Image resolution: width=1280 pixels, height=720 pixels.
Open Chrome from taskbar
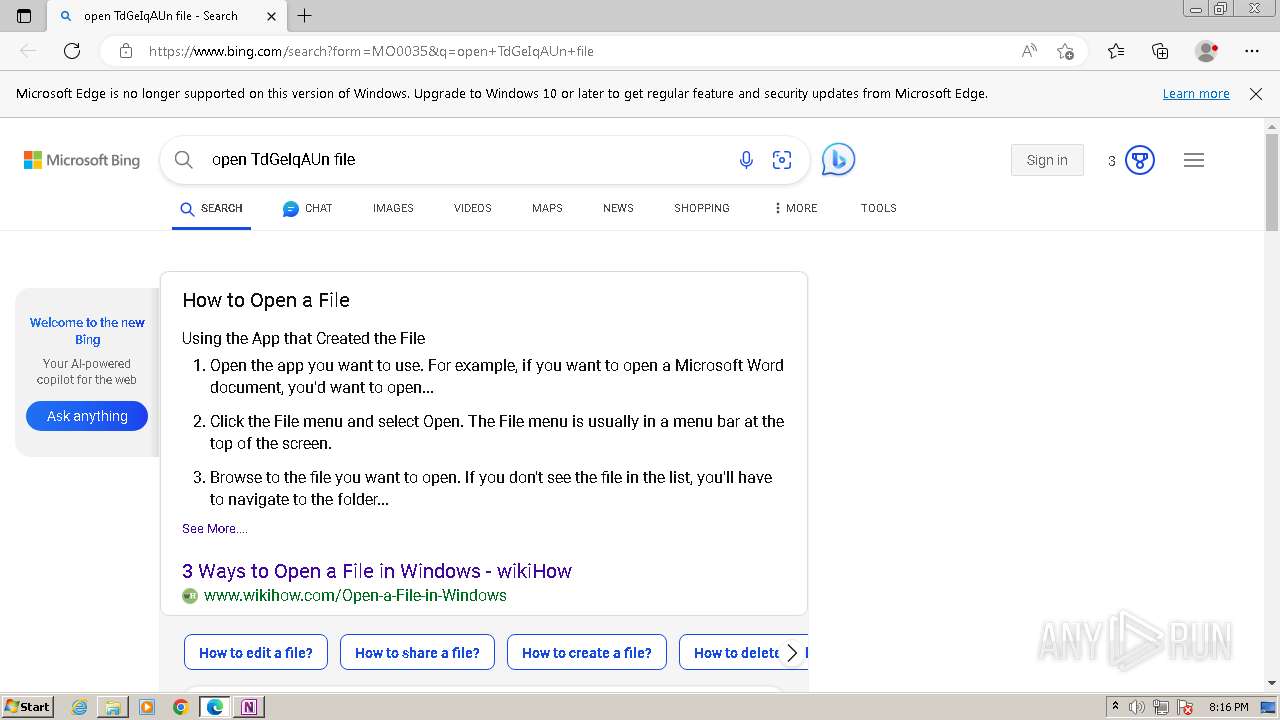180,707
